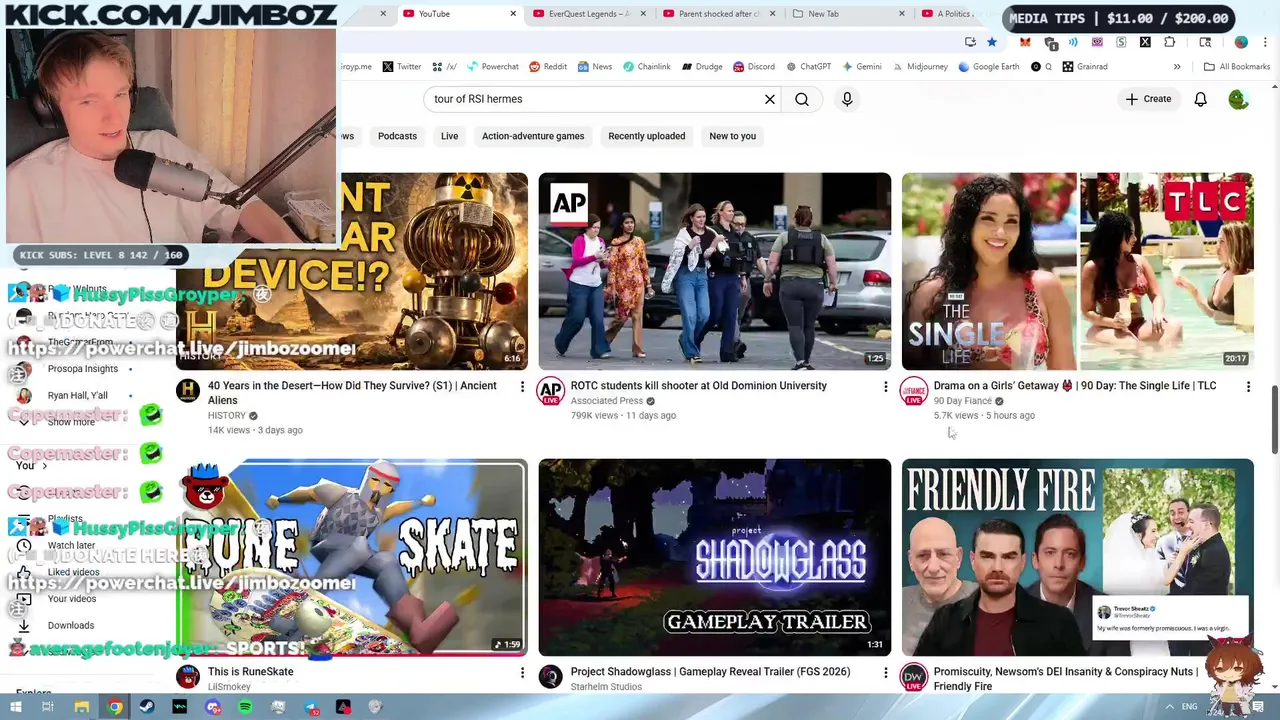Open the Reddit bookmark
The width and height of the screenshot is (1280, 720).
tap(548, 67)
